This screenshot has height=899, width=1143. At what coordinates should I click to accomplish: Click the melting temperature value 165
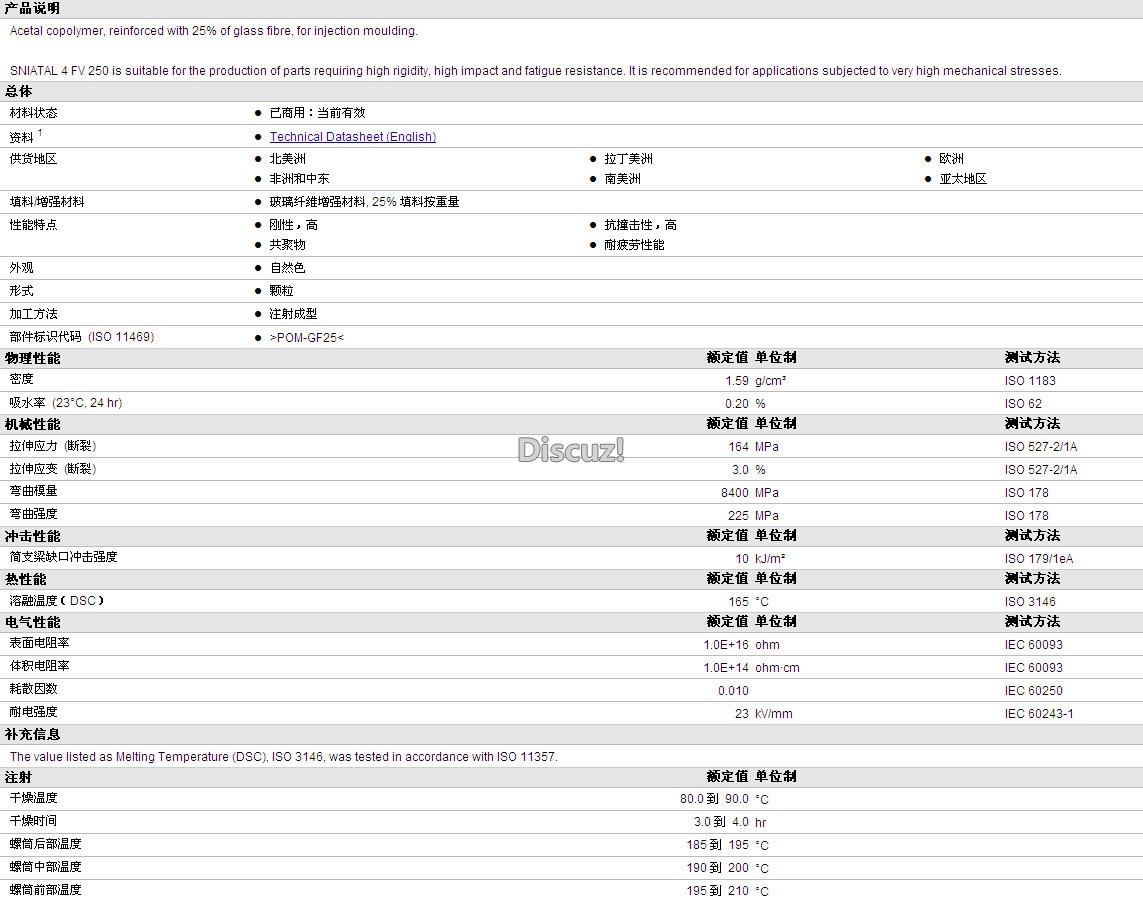point(738,602)
